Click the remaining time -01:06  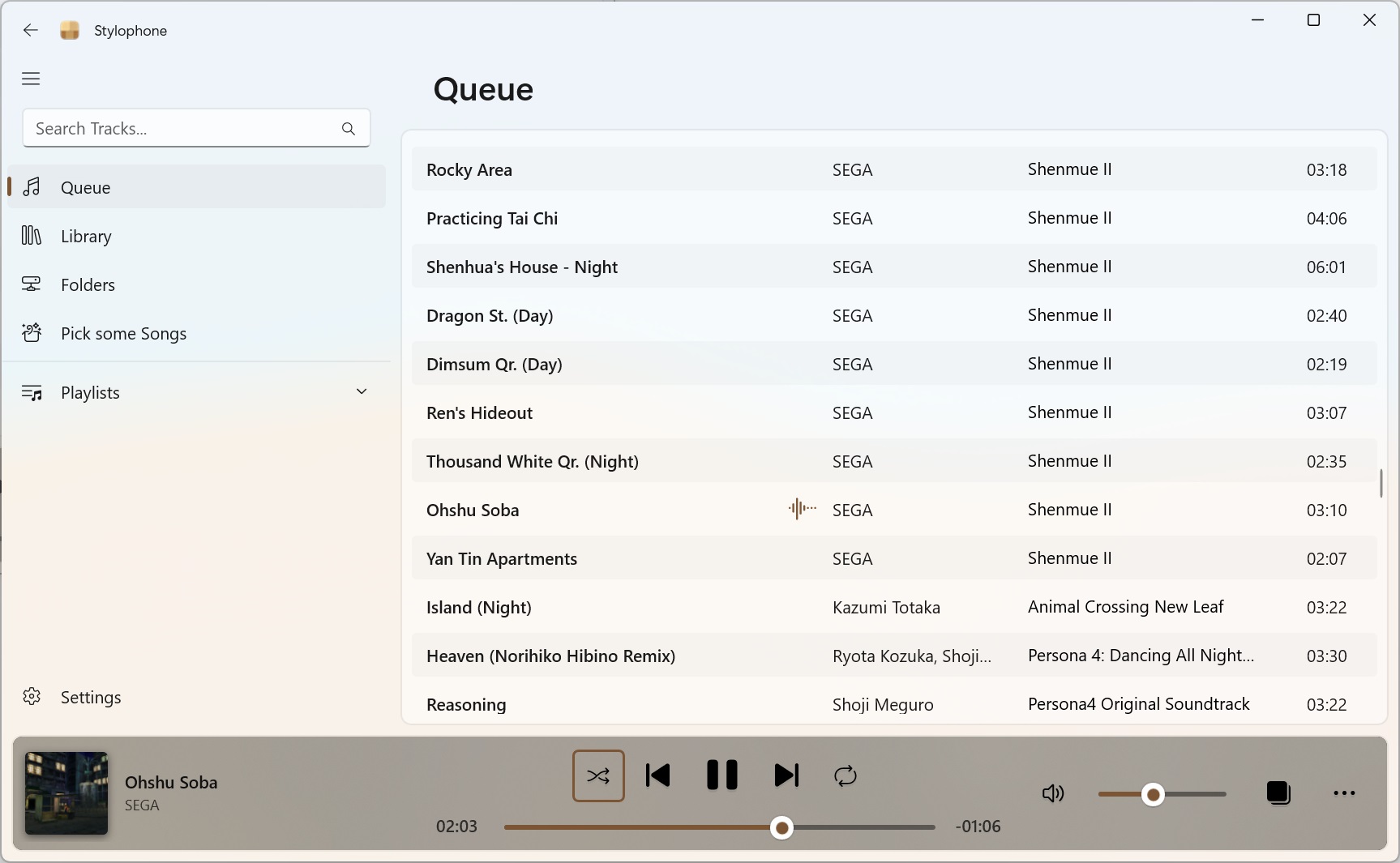pos(978,827)
